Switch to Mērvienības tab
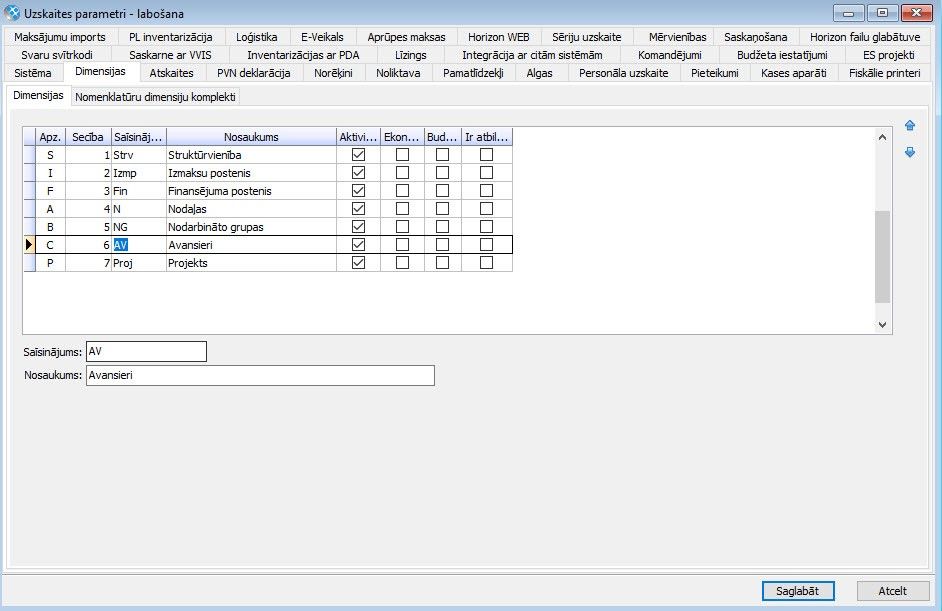This screenshot has height=611, width=942. 677,37
